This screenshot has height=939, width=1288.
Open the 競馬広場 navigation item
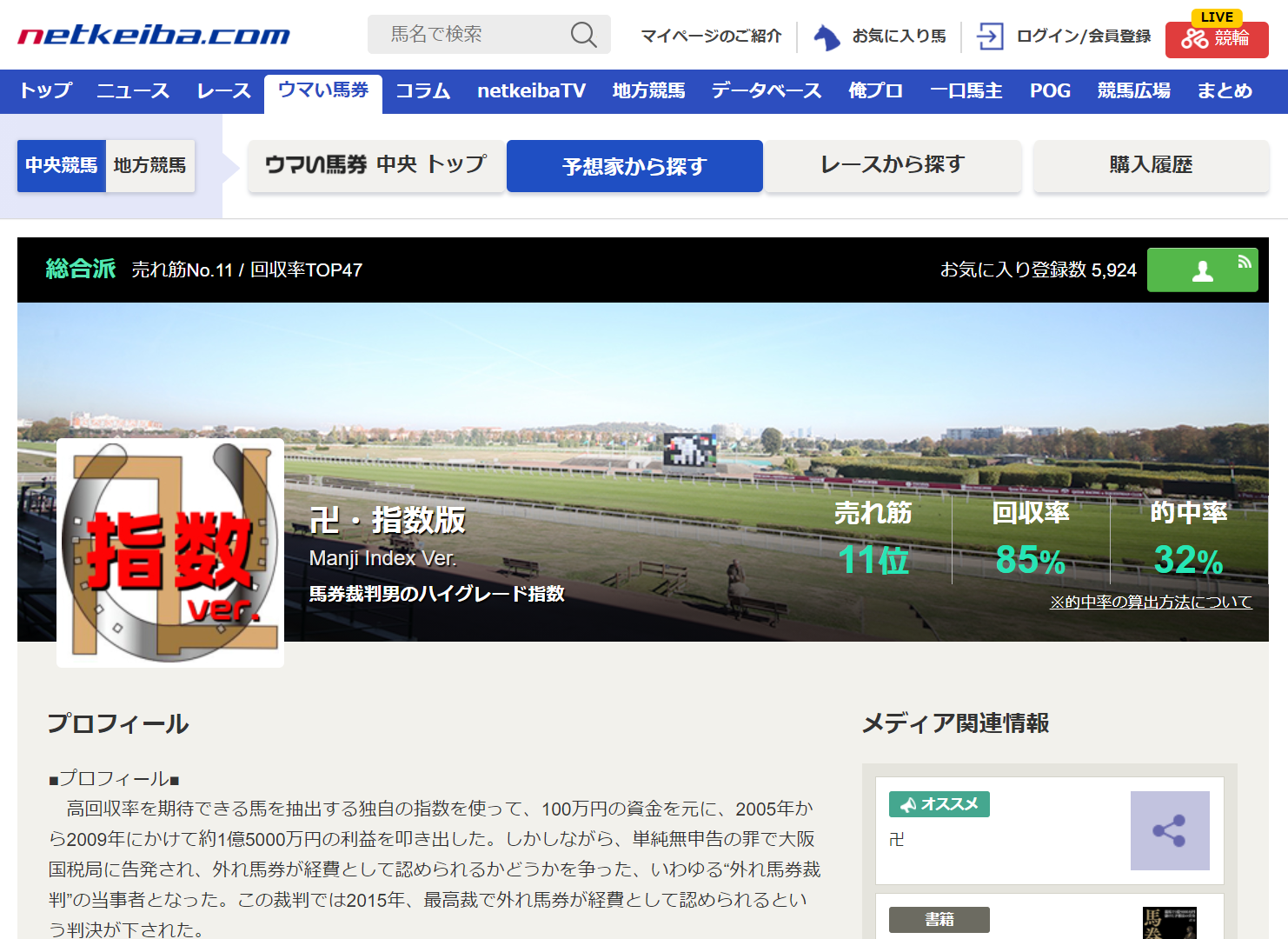click(1133, 90)
